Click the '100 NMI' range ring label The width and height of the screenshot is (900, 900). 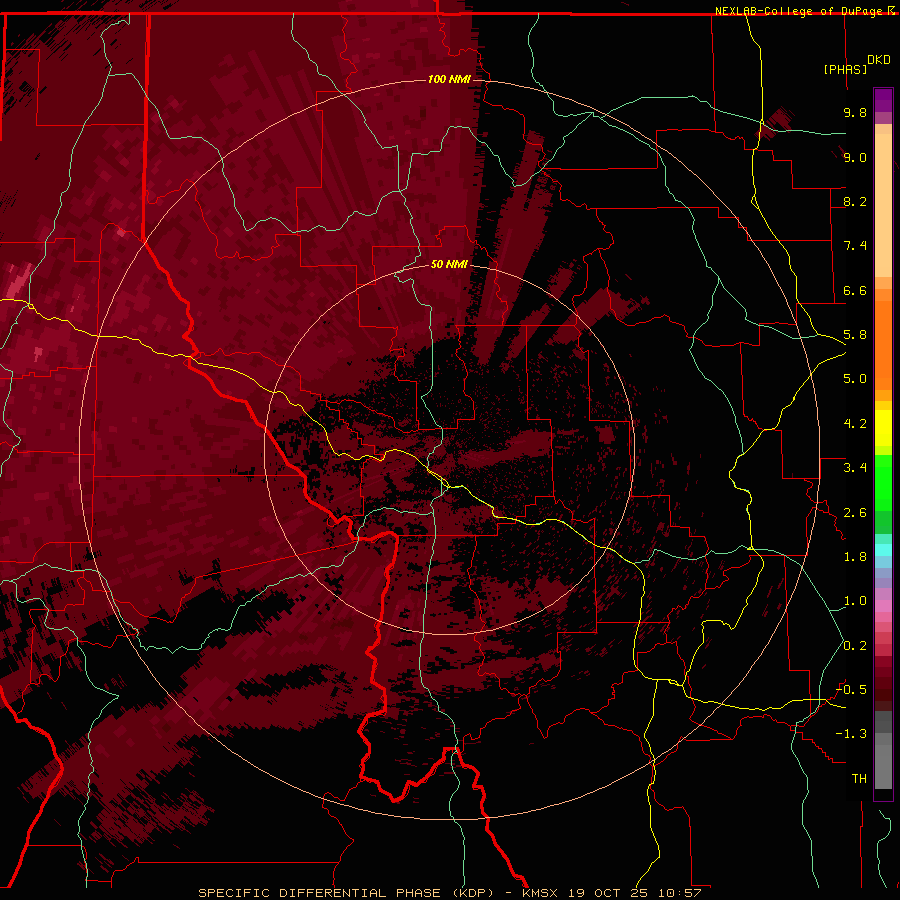(449, 79)
